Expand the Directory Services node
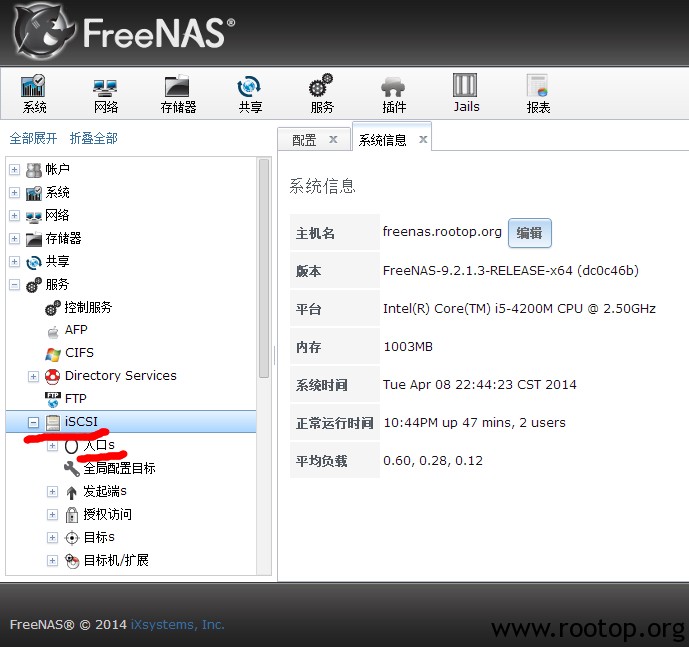The width and height of the screenshot is (689, 647). (x=33, y=377)
